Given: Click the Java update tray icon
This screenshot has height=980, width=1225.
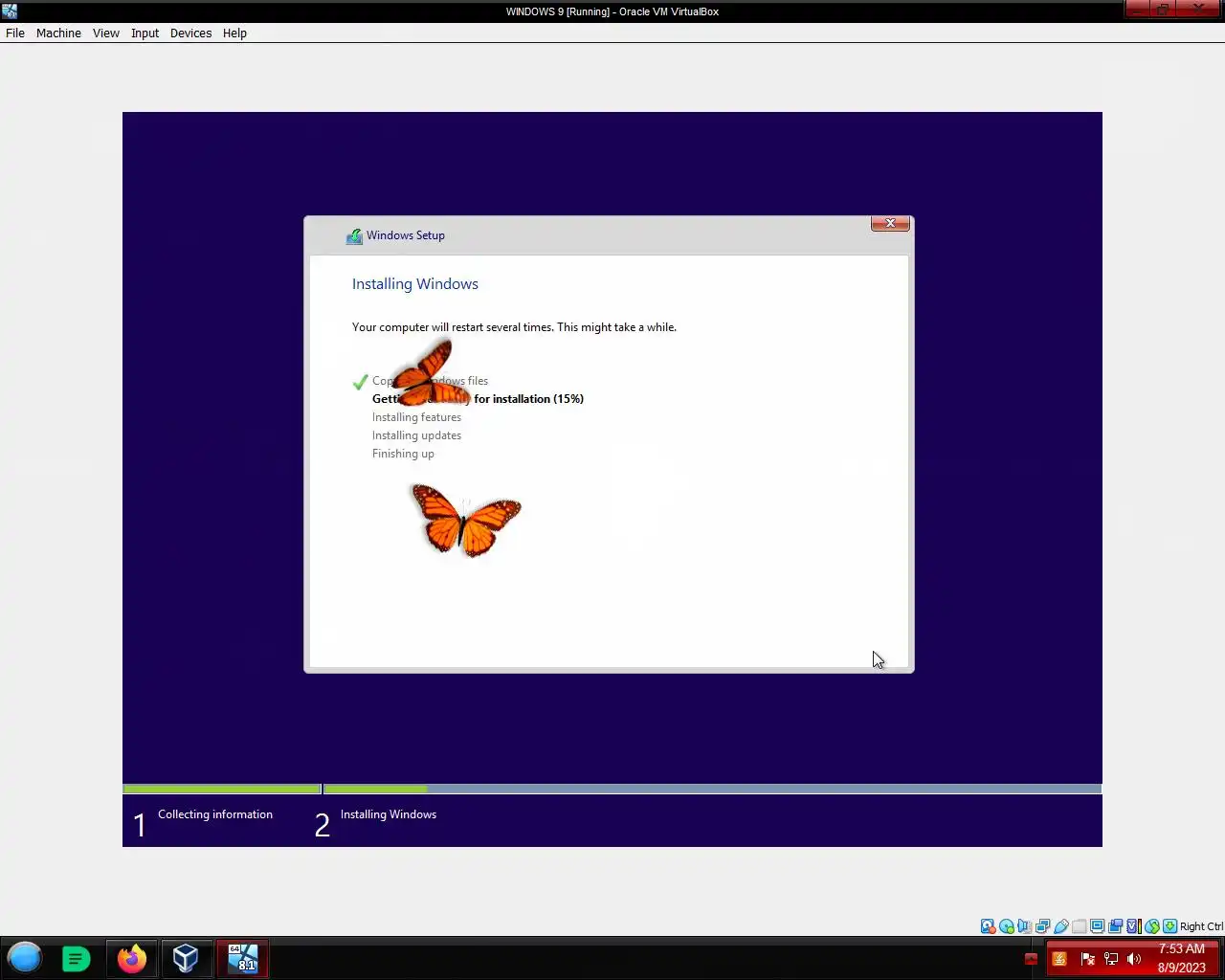Looking at the screenshot, I should pos(1059,959).
